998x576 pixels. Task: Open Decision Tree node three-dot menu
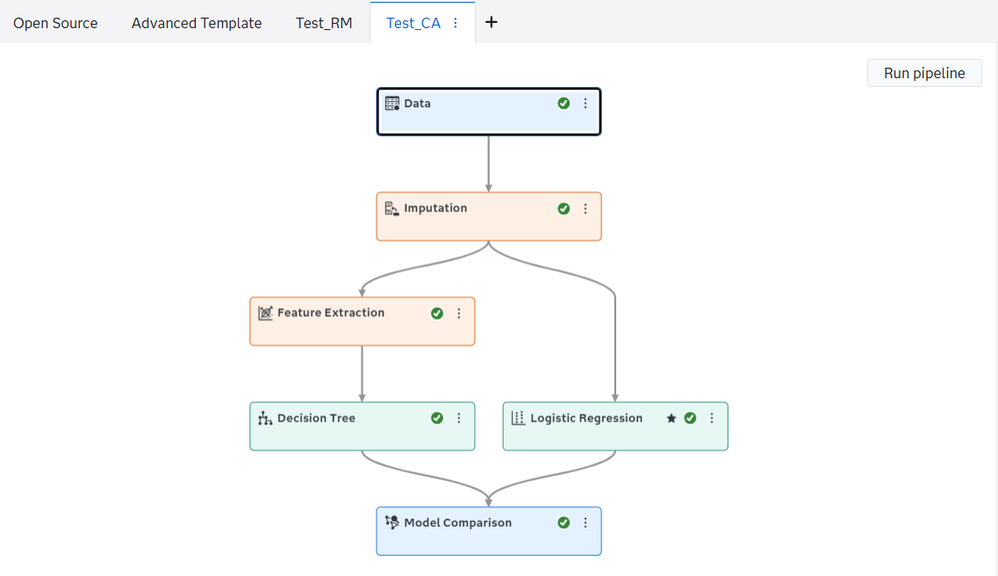(459, 418)
